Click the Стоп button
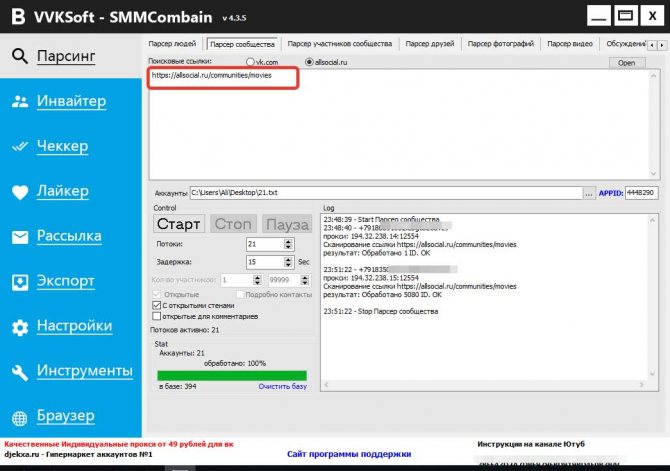This screenshot has height=471, width=670. click(x=233, y=224)
